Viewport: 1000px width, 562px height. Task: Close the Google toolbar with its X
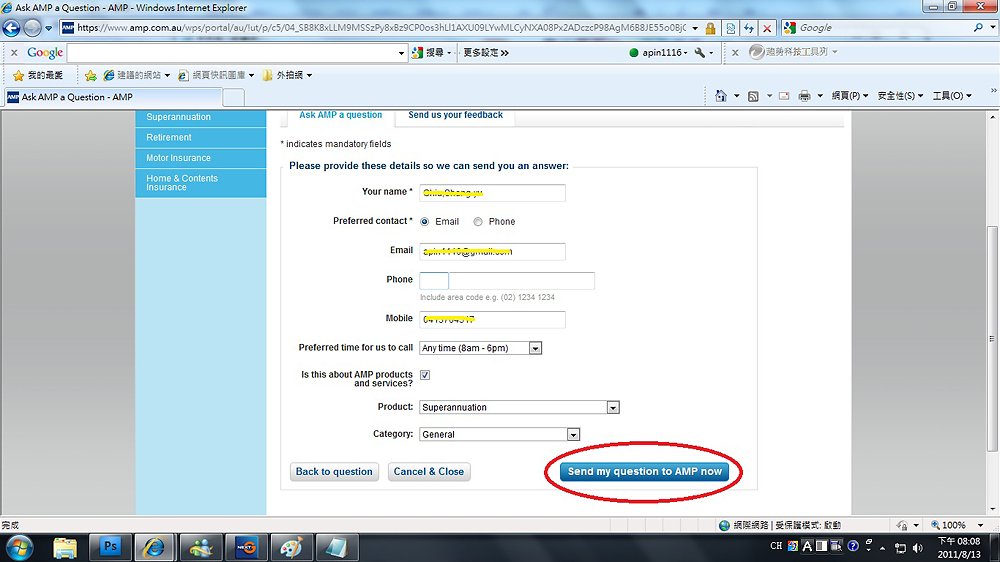pos(14,52)
